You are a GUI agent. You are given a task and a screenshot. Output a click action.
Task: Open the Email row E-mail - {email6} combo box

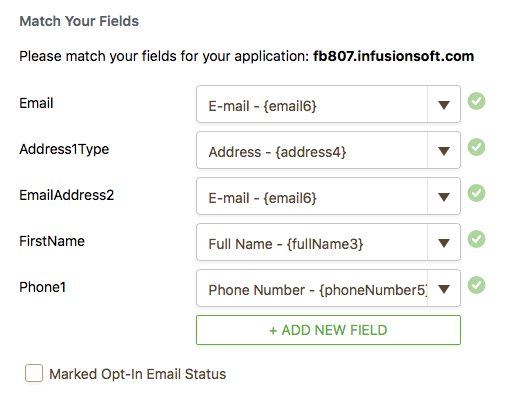[328, 104]
